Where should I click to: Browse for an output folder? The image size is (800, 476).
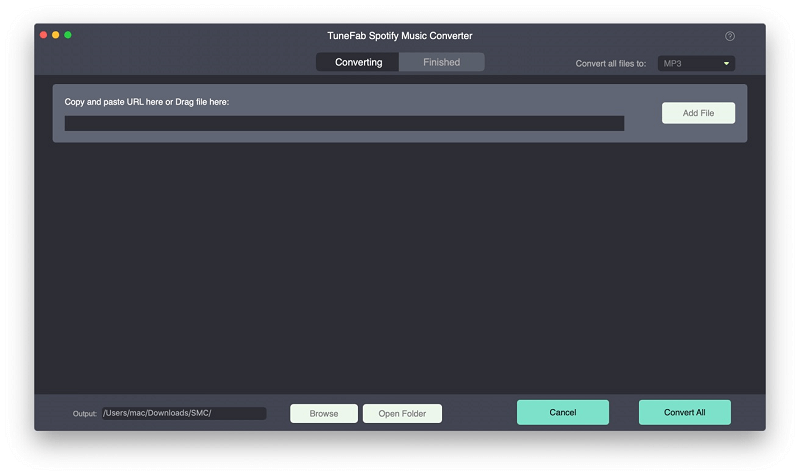pos(324,413)
